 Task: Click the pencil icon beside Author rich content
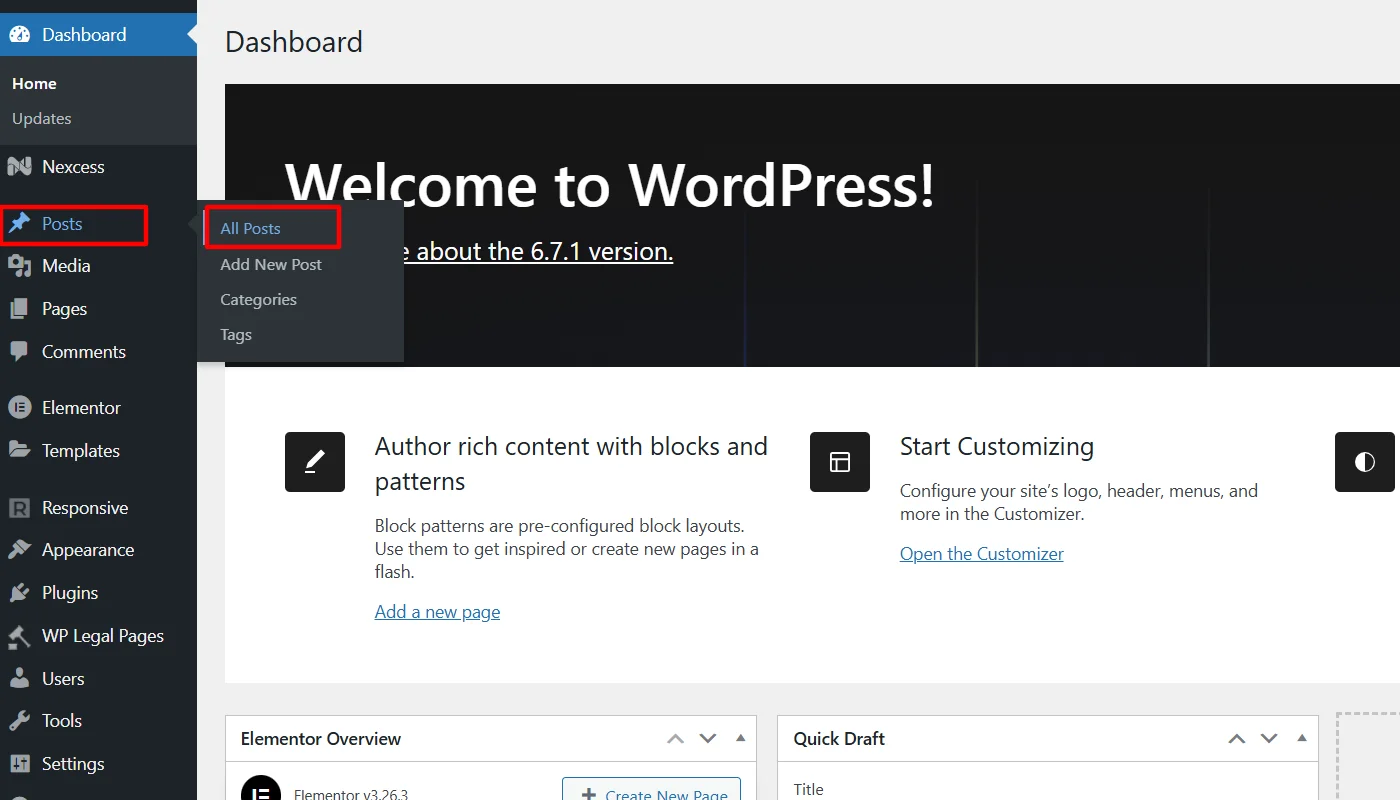pyautogui.click(x=315, y=462)
